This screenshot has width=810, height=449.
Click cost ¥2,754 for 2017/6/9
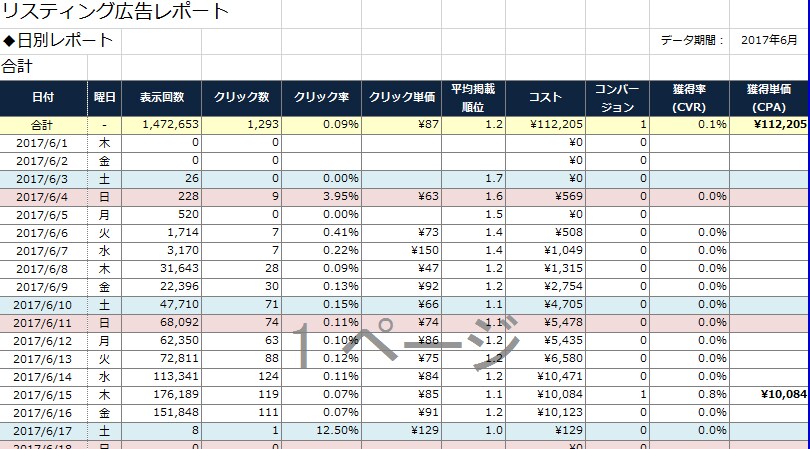(x=545, y=287)
